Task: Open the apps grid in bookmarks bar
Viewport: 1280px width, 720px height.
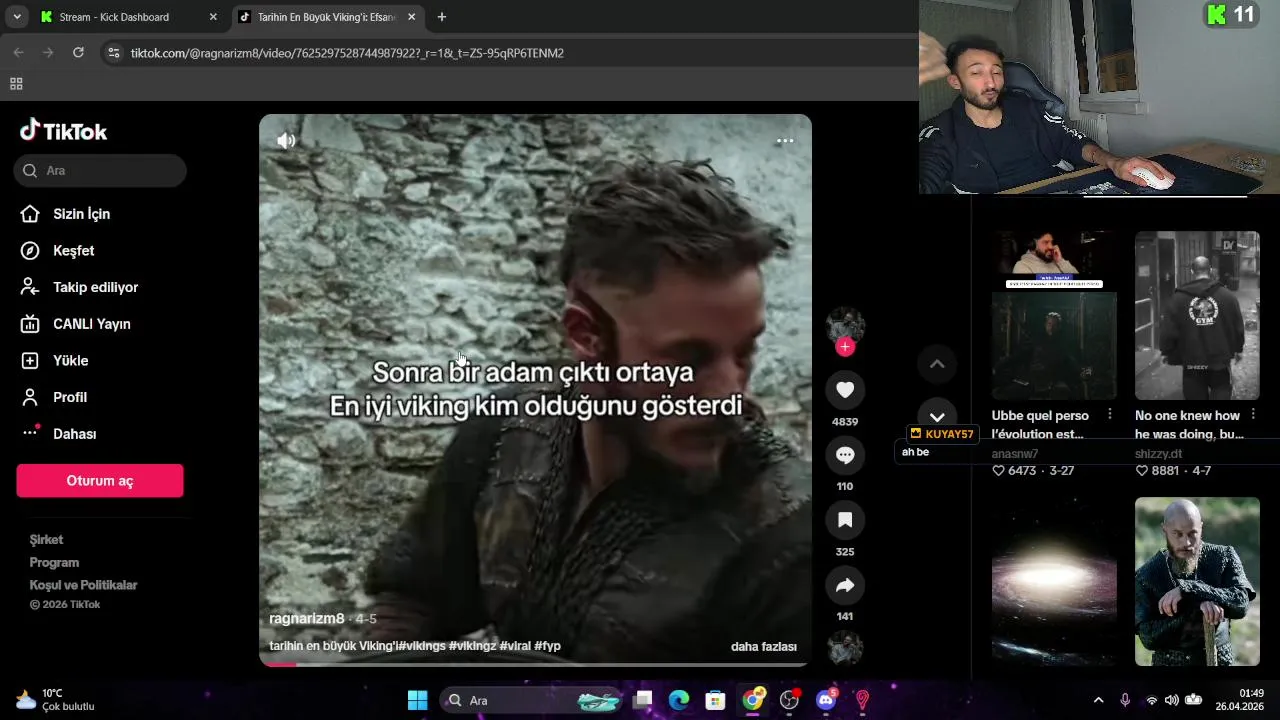Action: [16, 84]
